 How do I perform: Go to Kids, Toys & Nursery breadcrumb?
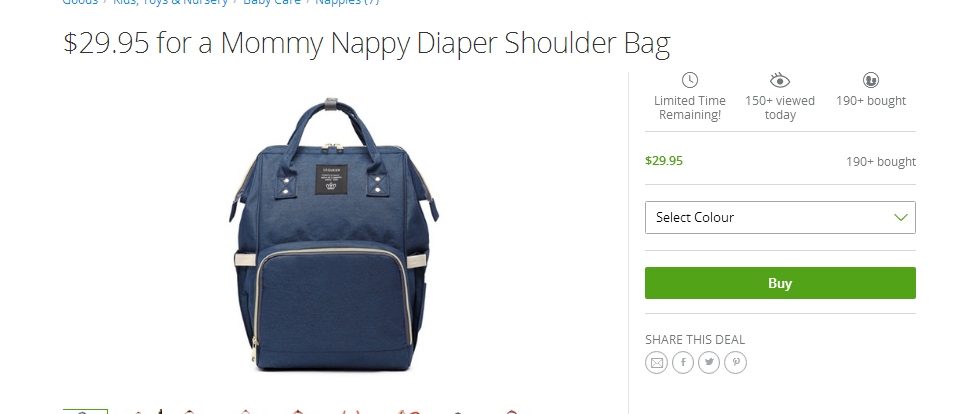(x=170, y=2)
